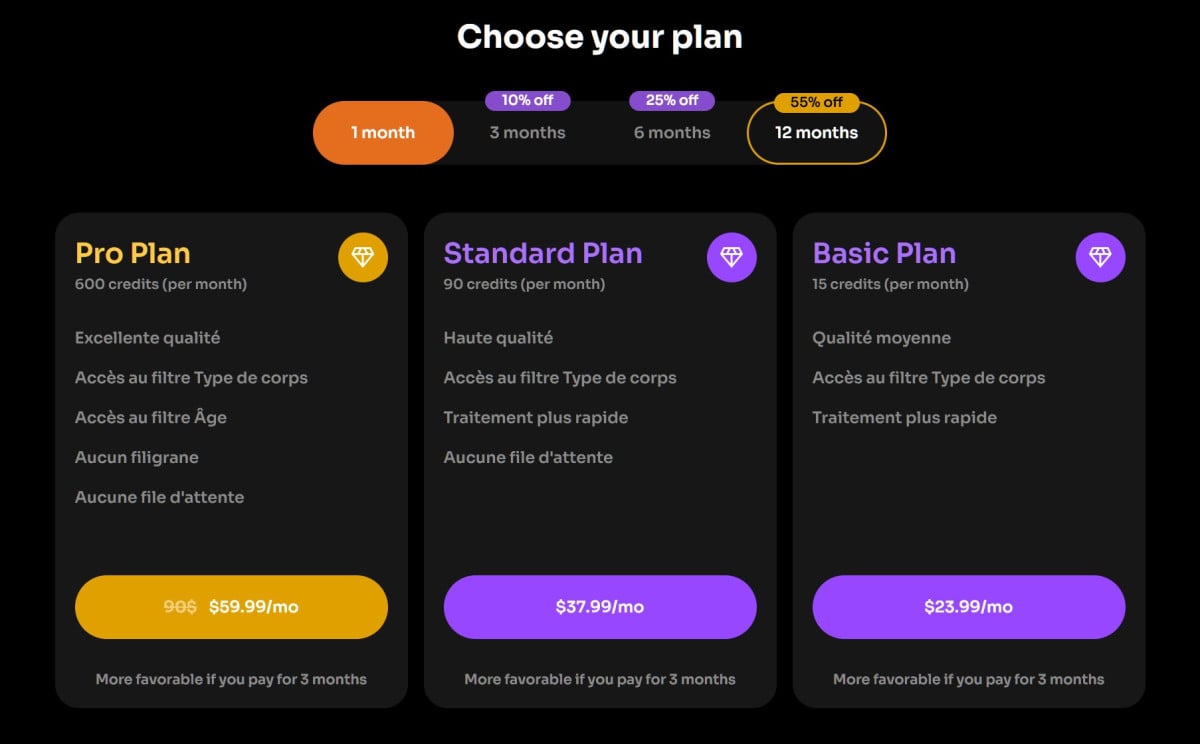Purchase Standard Plan at $37.99/mo
Image resolution: width=1200 pixels, height=744 pixels.
pyautogui.click(x=600, y=607)
